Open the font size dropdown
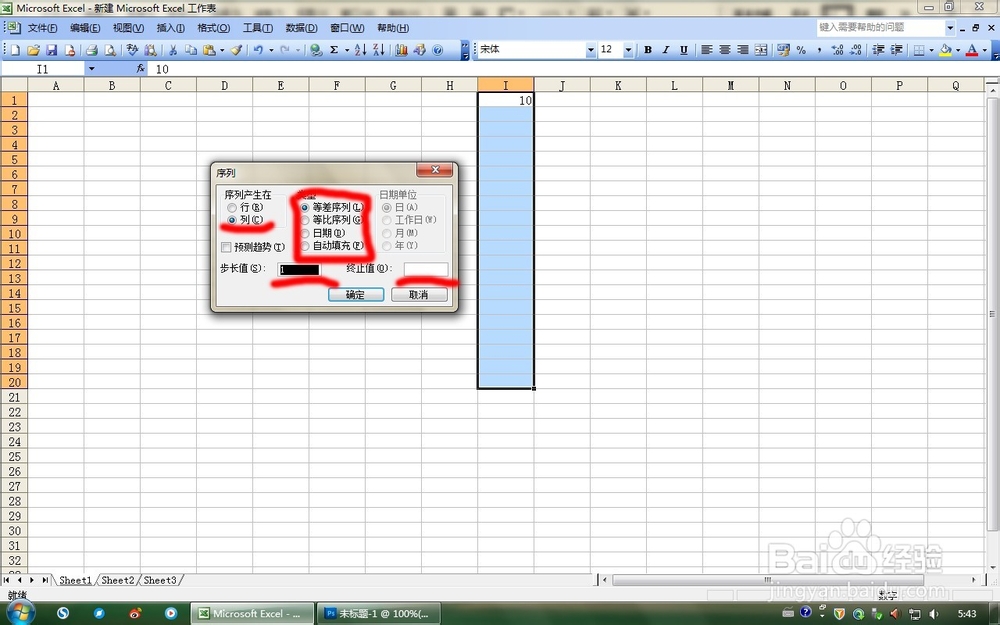The image size is (1000, 625). [628, 50]
